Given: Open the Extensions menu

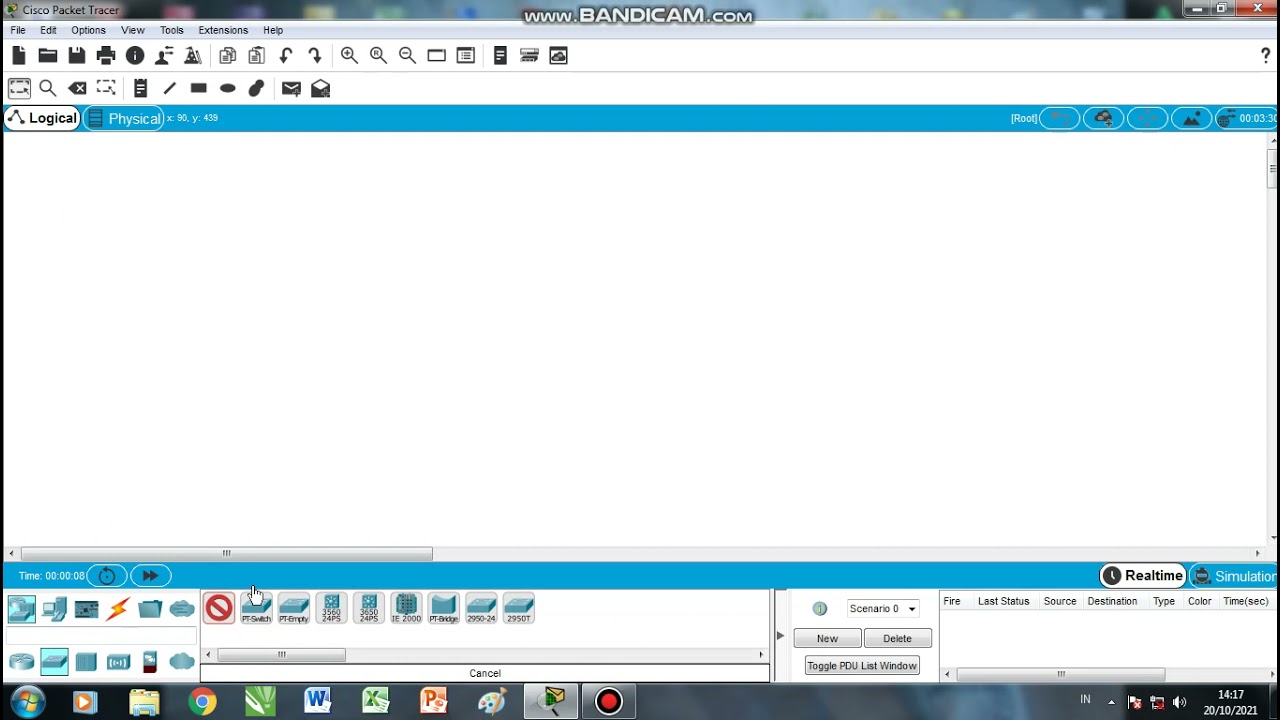Looking at the screenshot, I should pos(223,30).
